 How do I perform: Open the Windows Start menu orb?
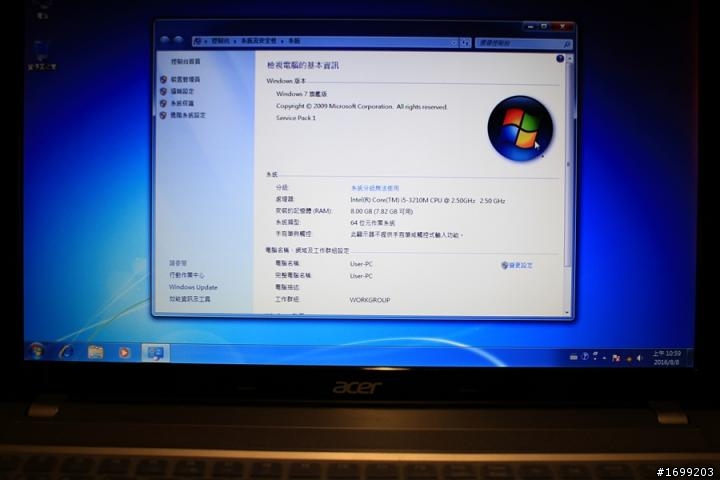point(37,351)
